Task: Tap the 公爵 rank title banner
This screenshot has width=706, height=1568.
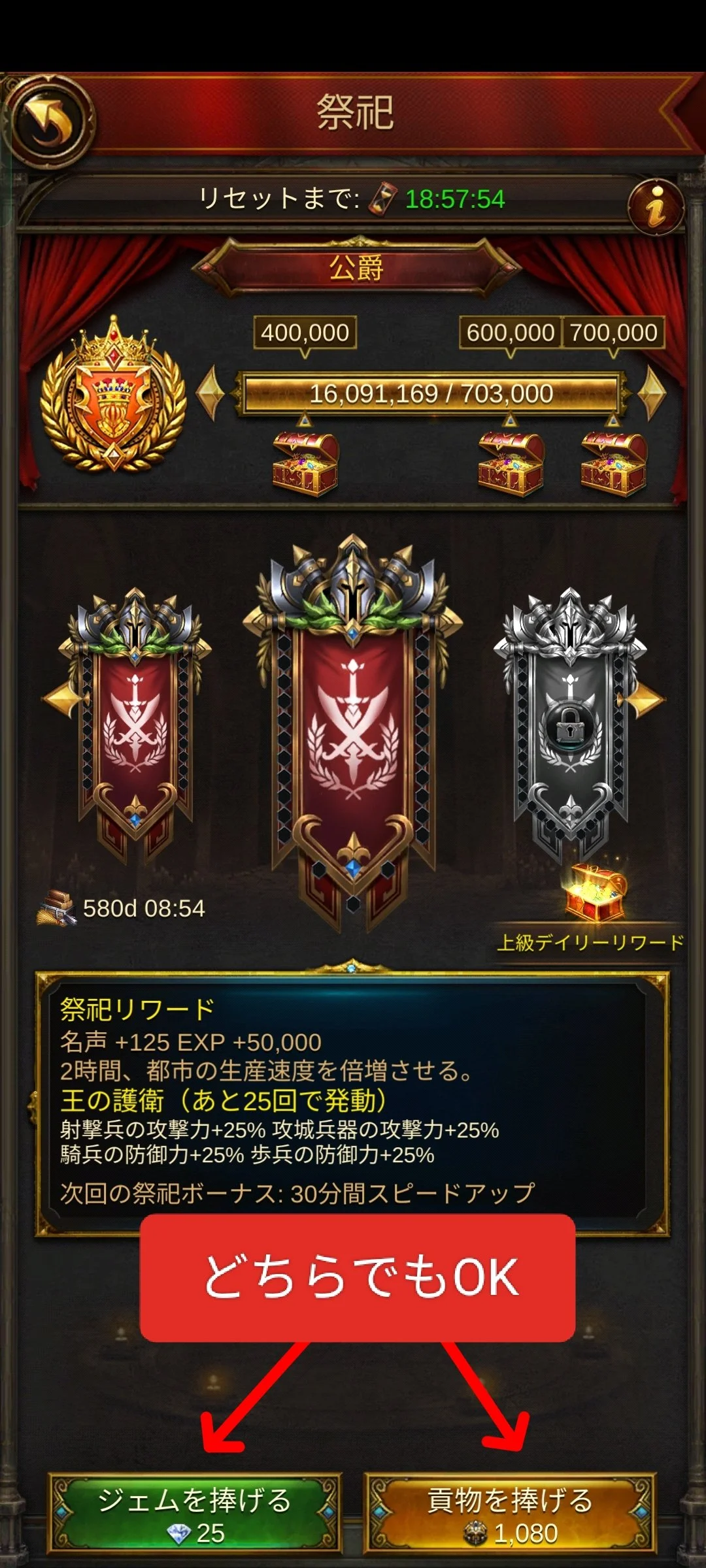Action: 356,268
